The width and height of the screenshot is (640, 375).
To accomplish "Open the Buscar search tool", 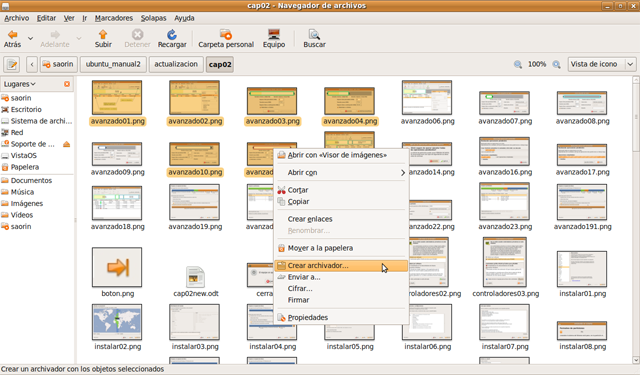I will [x=314, y=35].
